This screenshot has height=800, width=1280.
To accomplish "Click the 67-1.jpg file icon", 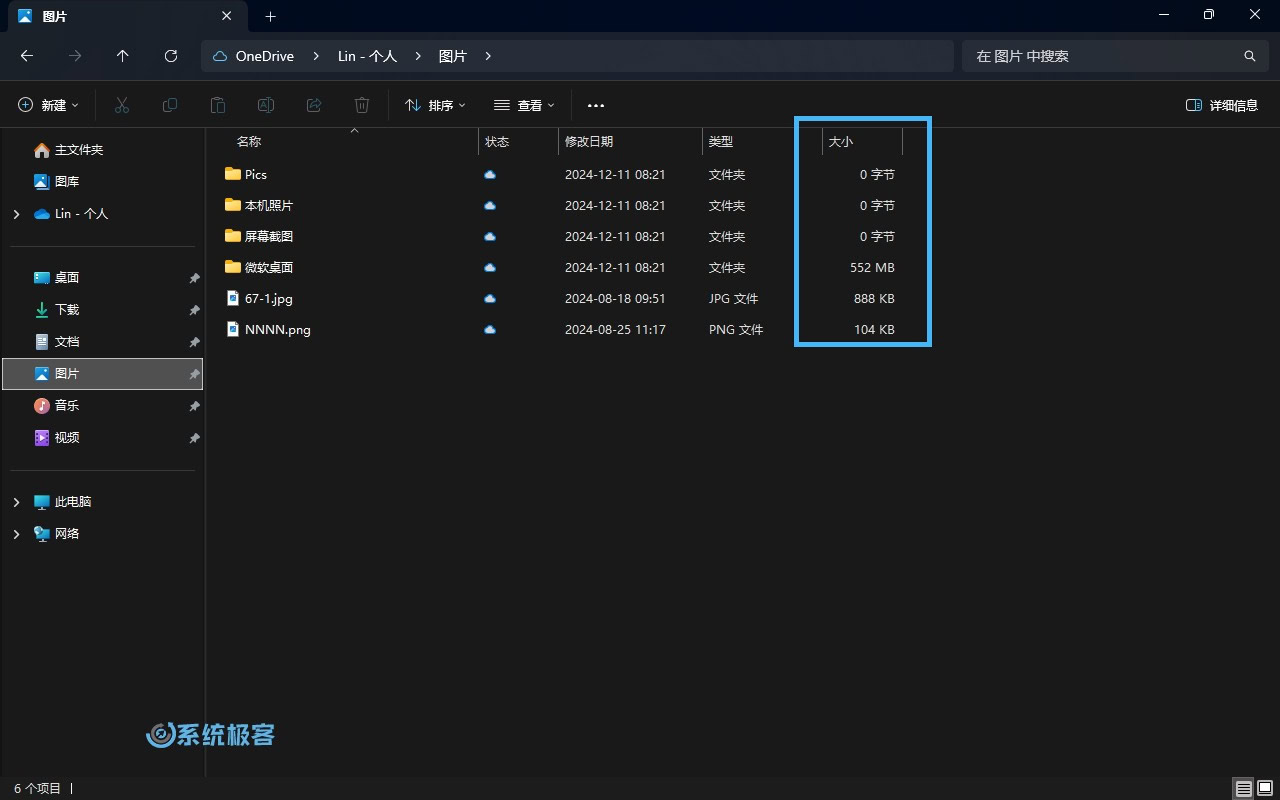I will click(233, 298).
